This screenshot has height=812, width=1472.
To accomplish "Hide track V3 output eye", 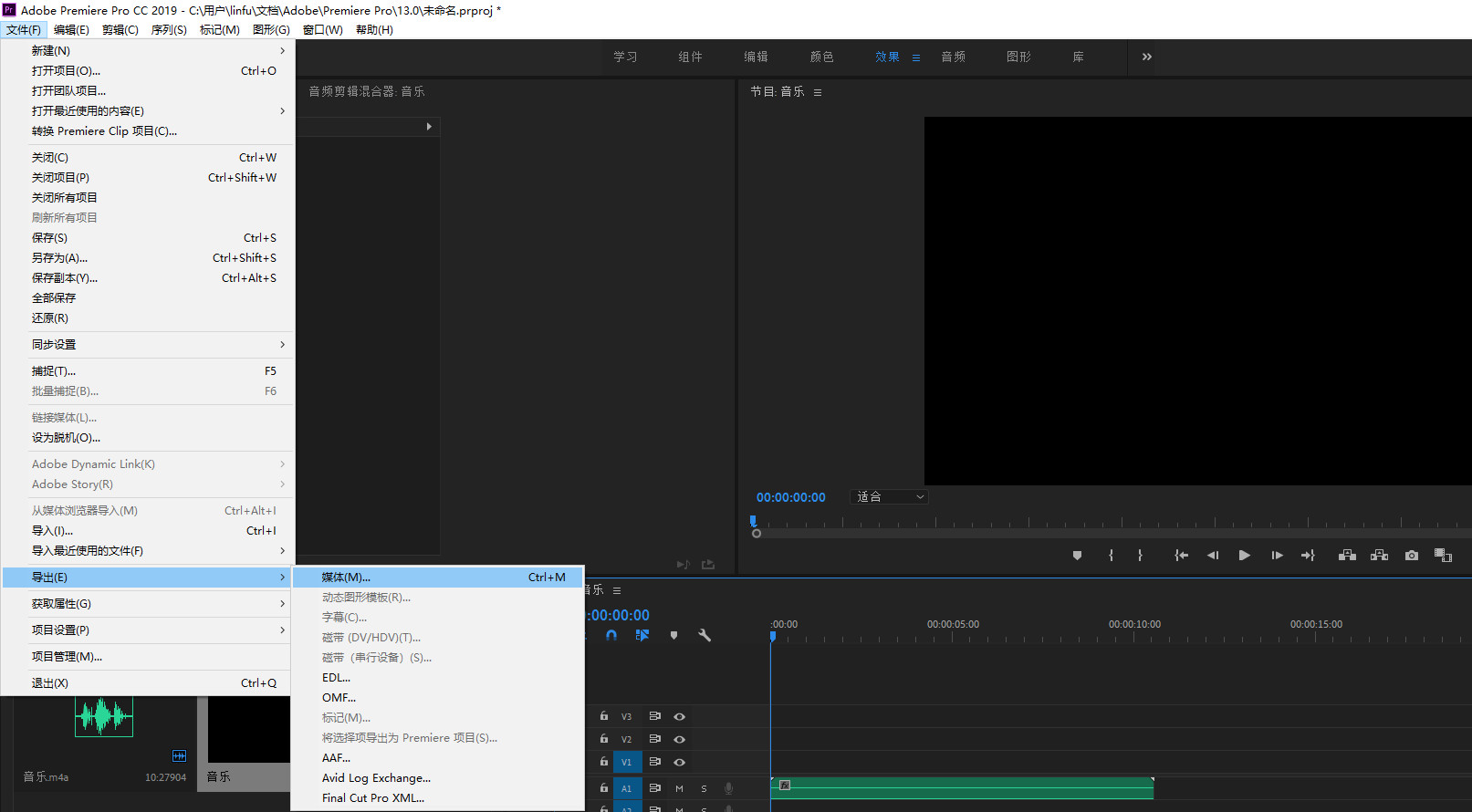I will coord(679,716).
